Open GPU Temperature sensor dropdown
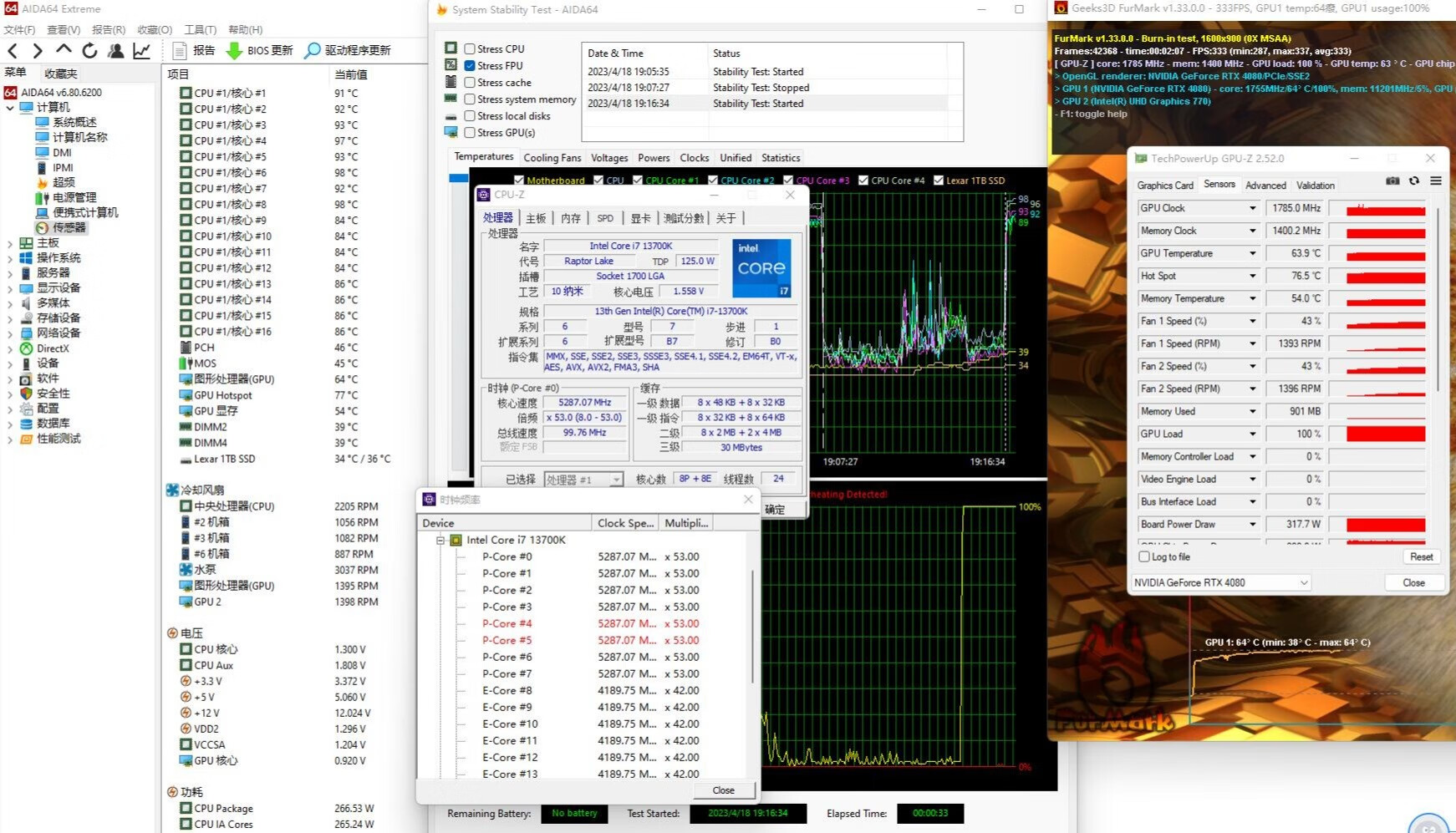The width and height of the screenshot is (1456, 833). pos(1252,253)
